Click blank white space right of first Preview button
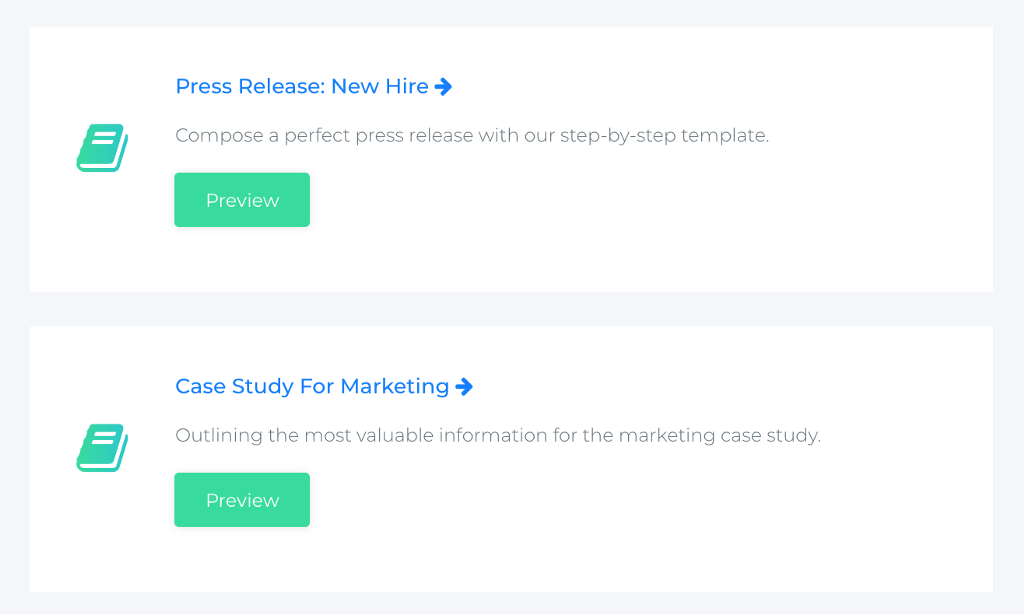 [x=600, y=200]
